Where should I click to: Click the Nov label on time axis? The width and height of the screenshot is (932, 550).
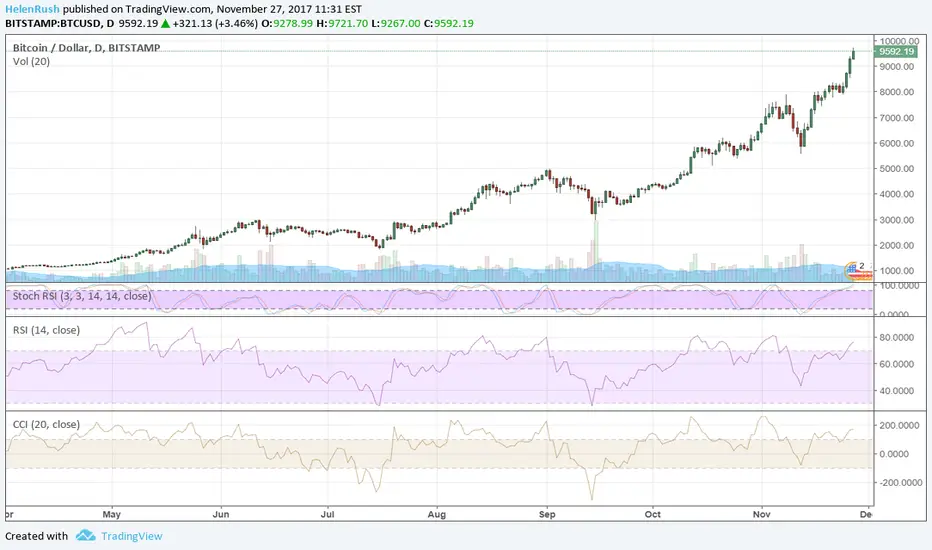(761, 514)
